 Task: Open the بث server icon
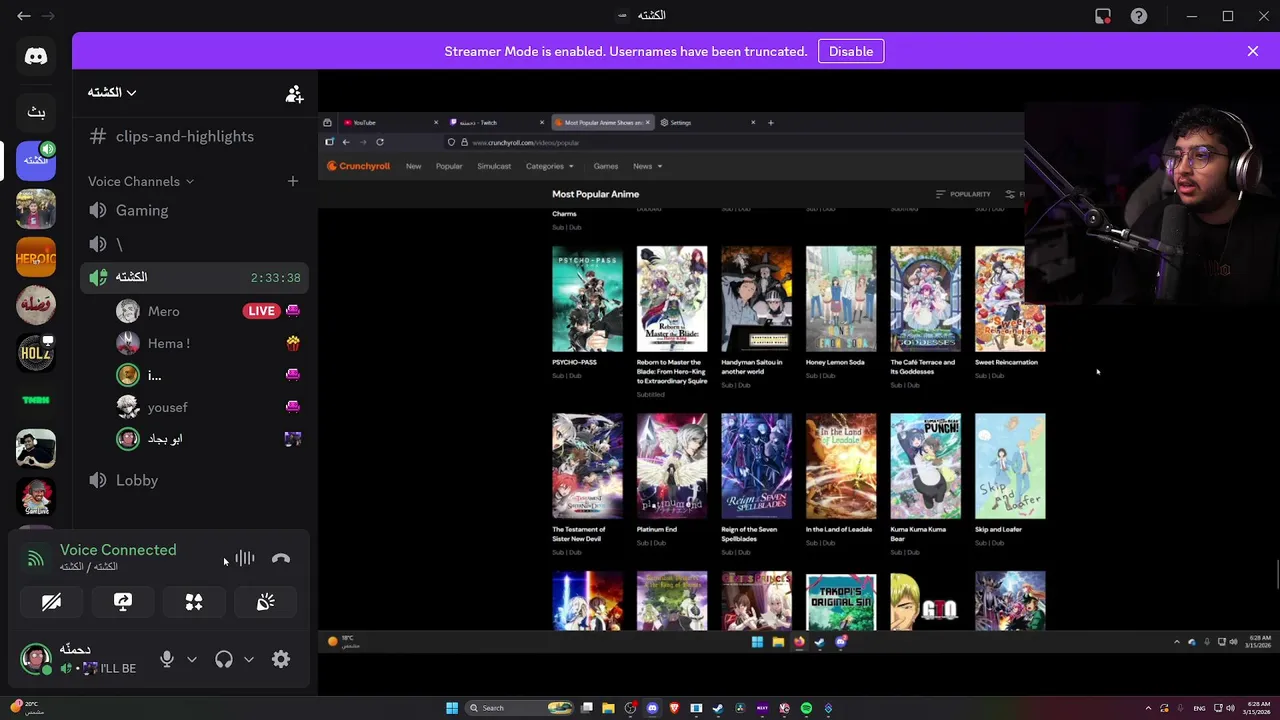point(36,112)
